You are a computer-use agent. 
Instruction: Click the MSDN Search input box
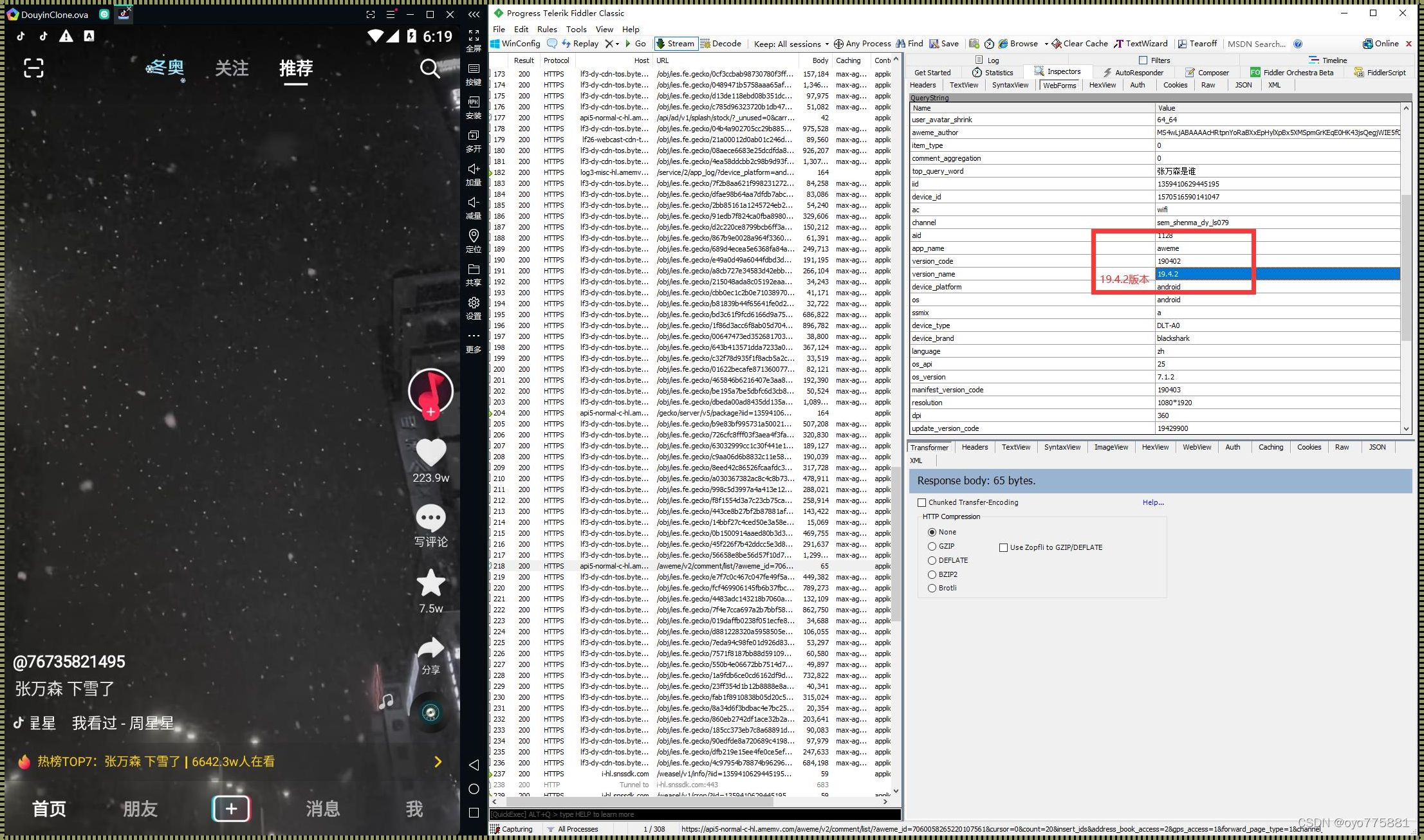tap(1257, 44)
